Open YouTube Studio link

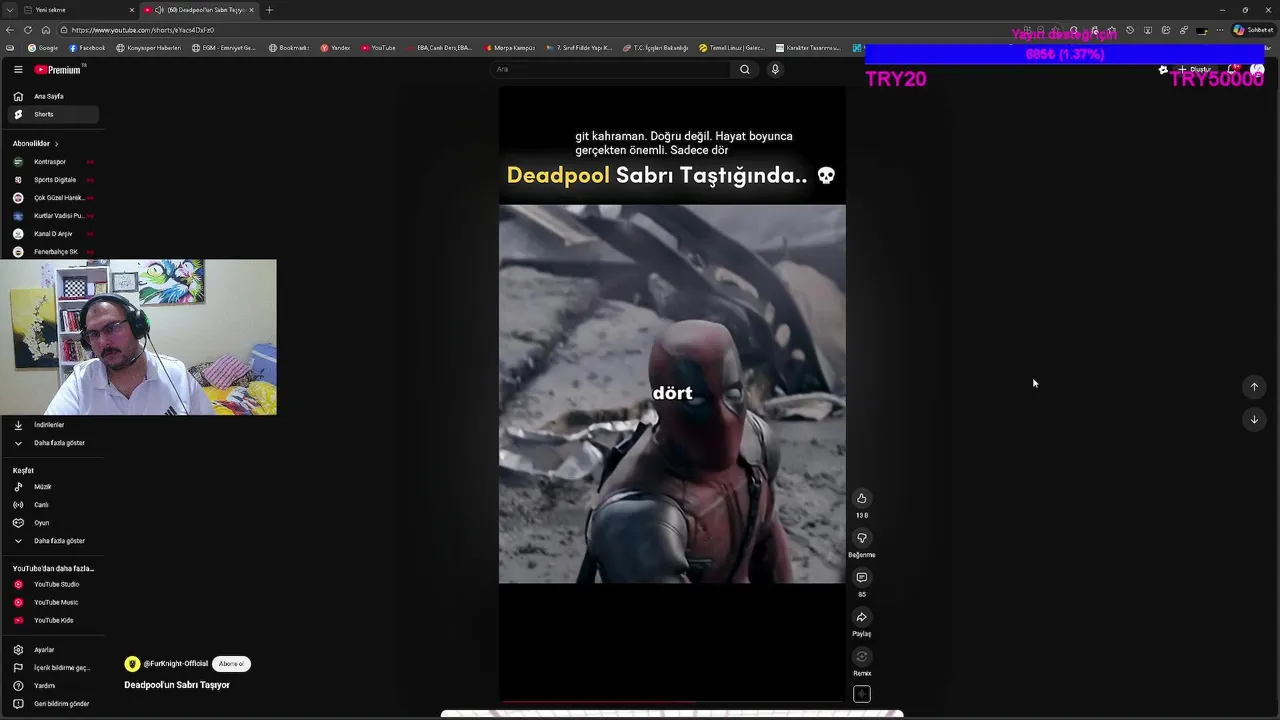click(52, 585)
